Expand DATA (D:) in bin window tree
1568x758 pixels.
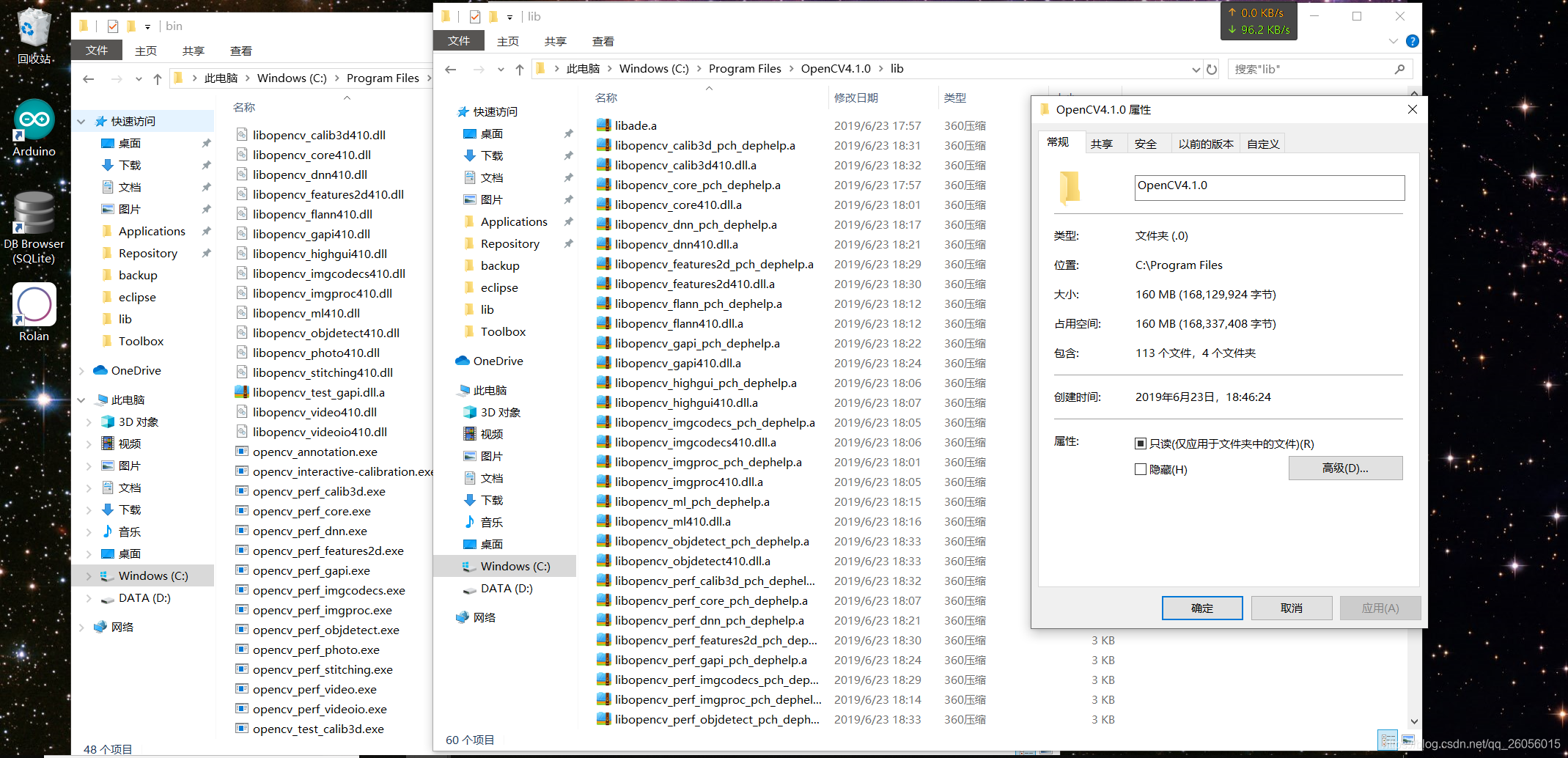click(89, 597)
